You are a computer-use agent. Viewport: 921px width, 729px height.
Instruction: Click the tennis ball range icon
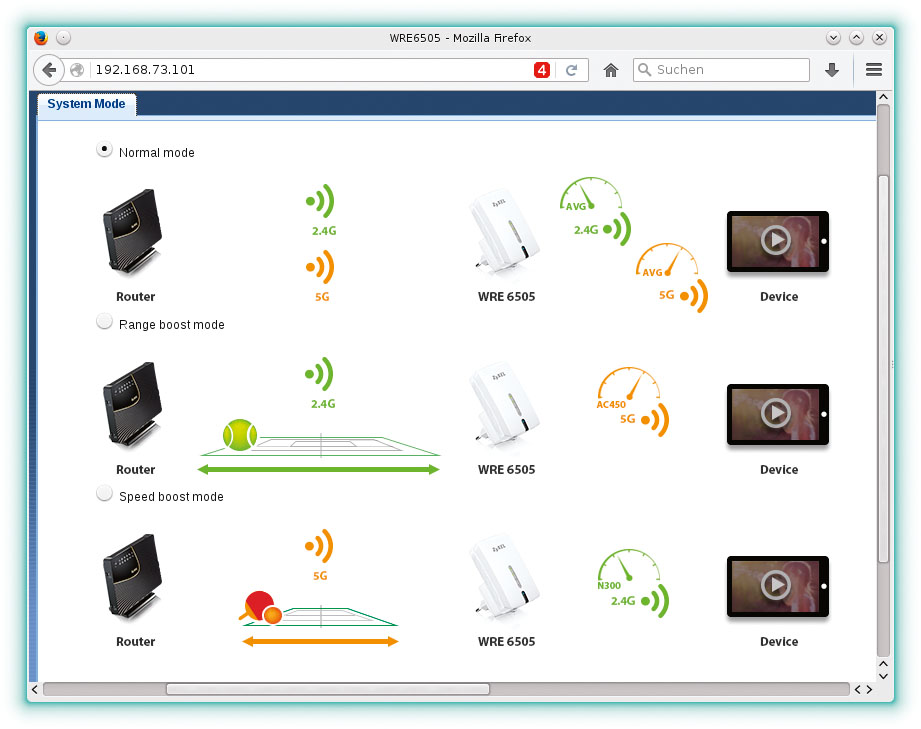click(240, 435)
